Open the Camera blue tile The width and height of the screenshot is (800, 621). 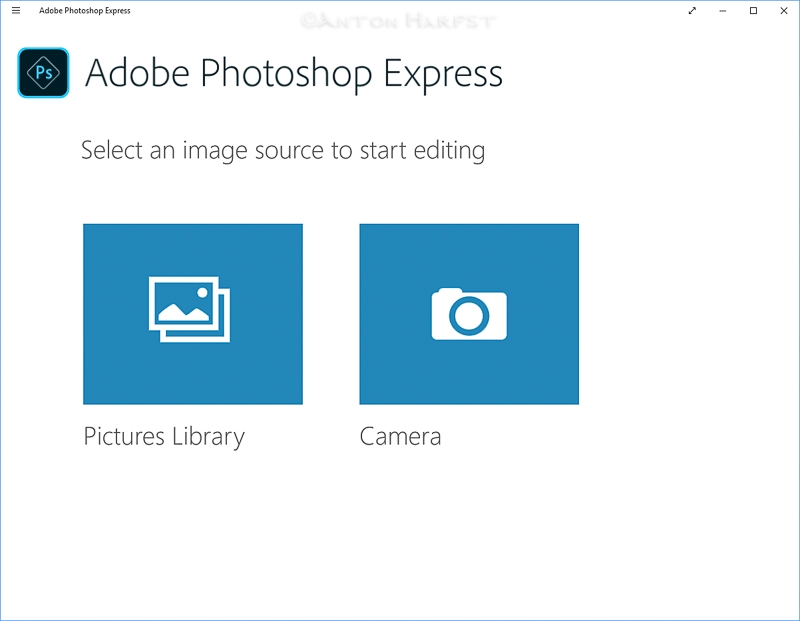[469, 314]
